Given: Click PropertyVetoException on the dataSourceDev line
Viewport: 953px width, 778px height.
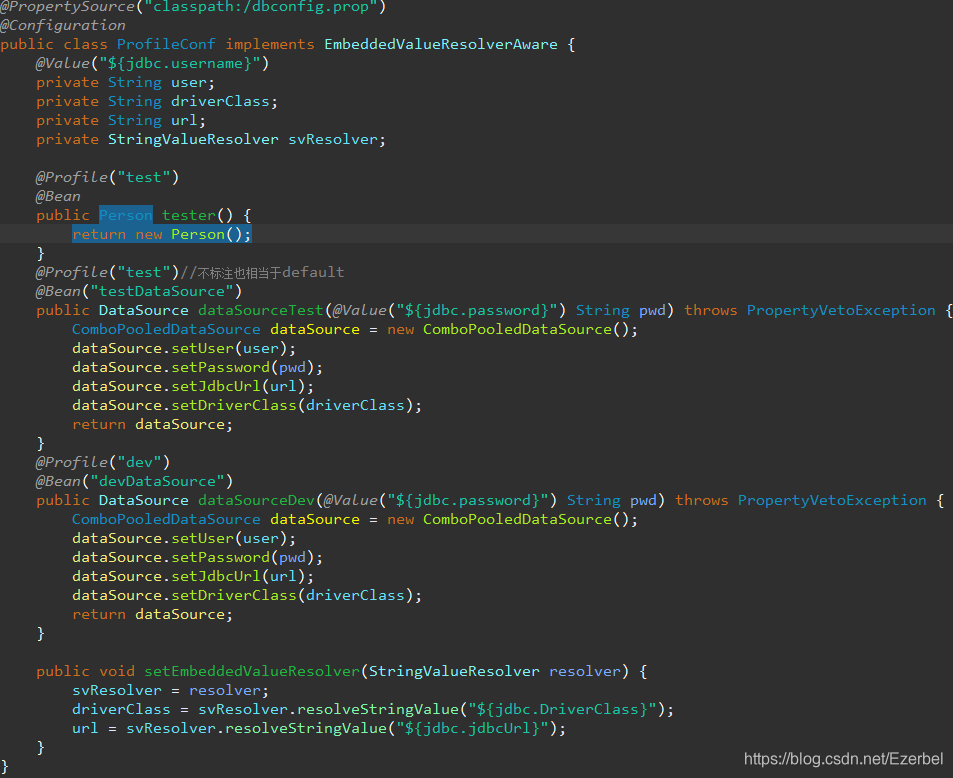Looking at the screenshot, I should pyautogui.click(x=832, y=500).
